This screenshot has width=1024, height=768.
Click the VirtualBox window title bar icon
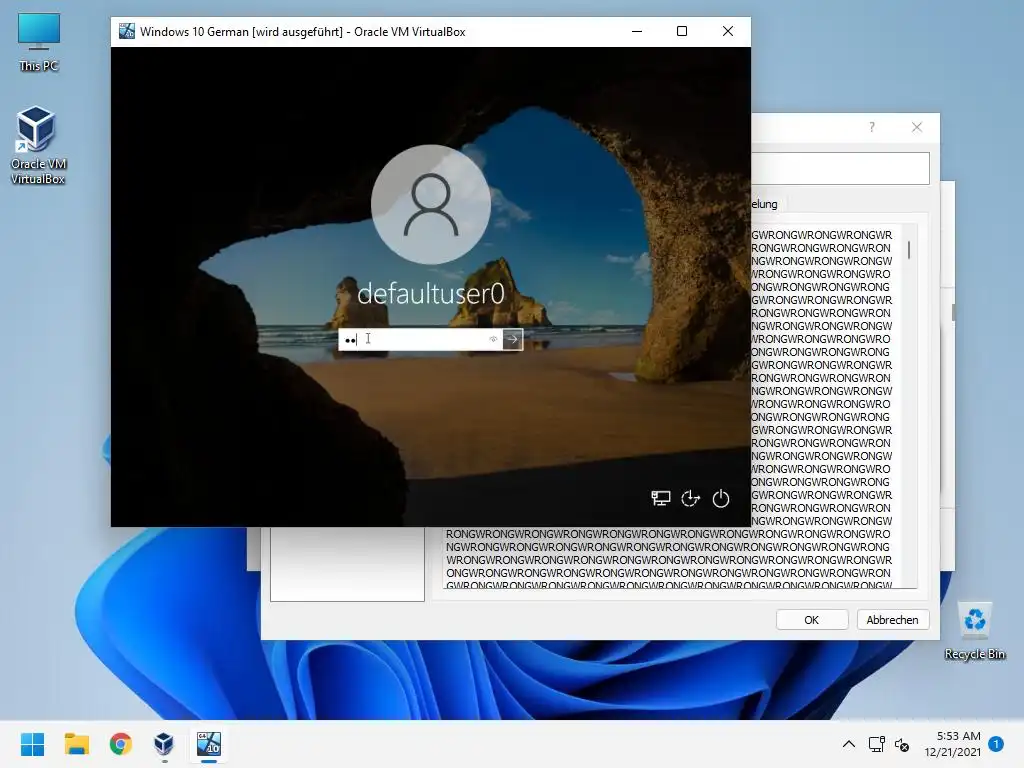[127, 31]
